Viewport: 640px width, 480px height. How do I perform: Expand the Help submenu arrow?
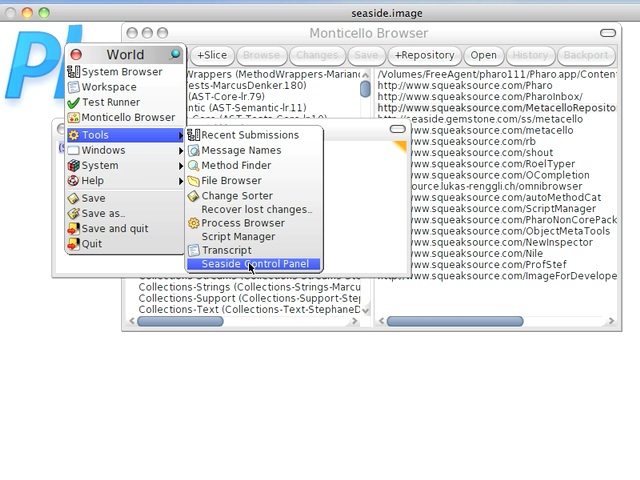pos(180,181)
